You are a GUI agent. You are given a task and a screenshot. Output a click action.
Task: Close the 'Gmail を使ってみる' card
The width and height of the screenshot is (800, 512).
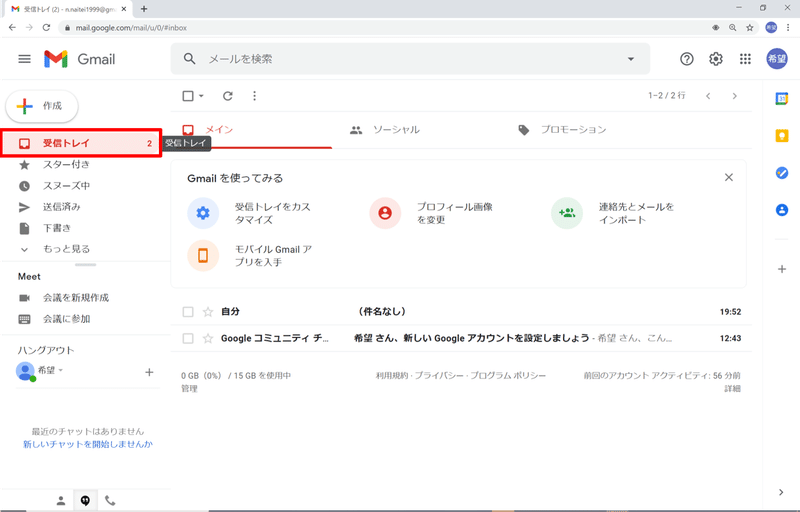point(729,177)
